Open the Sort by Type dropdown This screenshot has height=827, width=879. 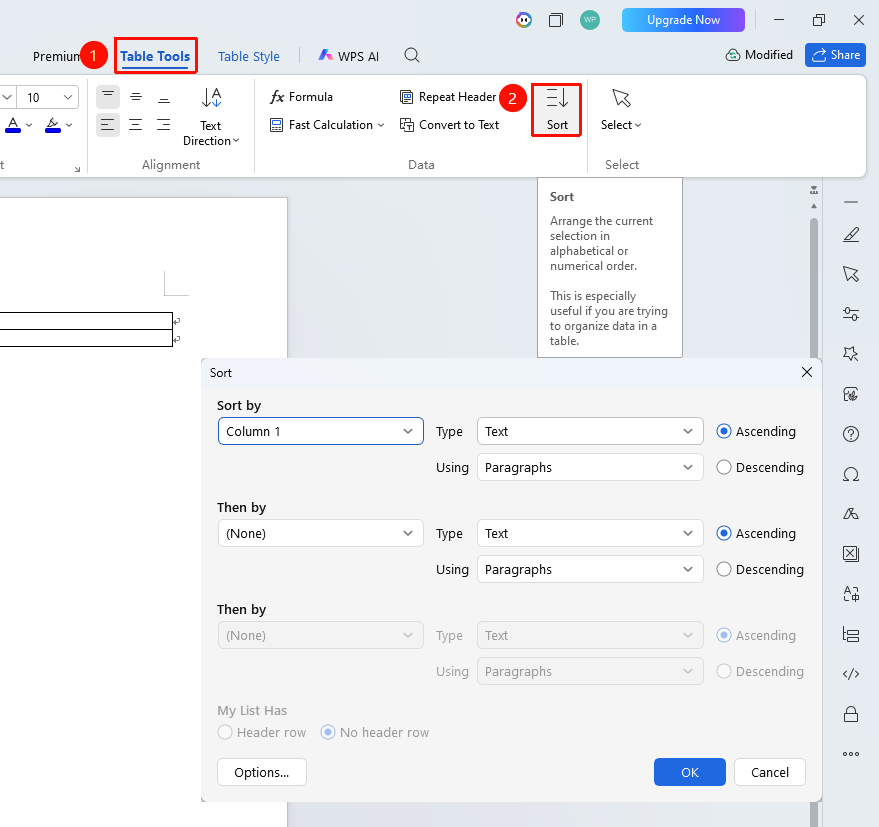[590, 431]
